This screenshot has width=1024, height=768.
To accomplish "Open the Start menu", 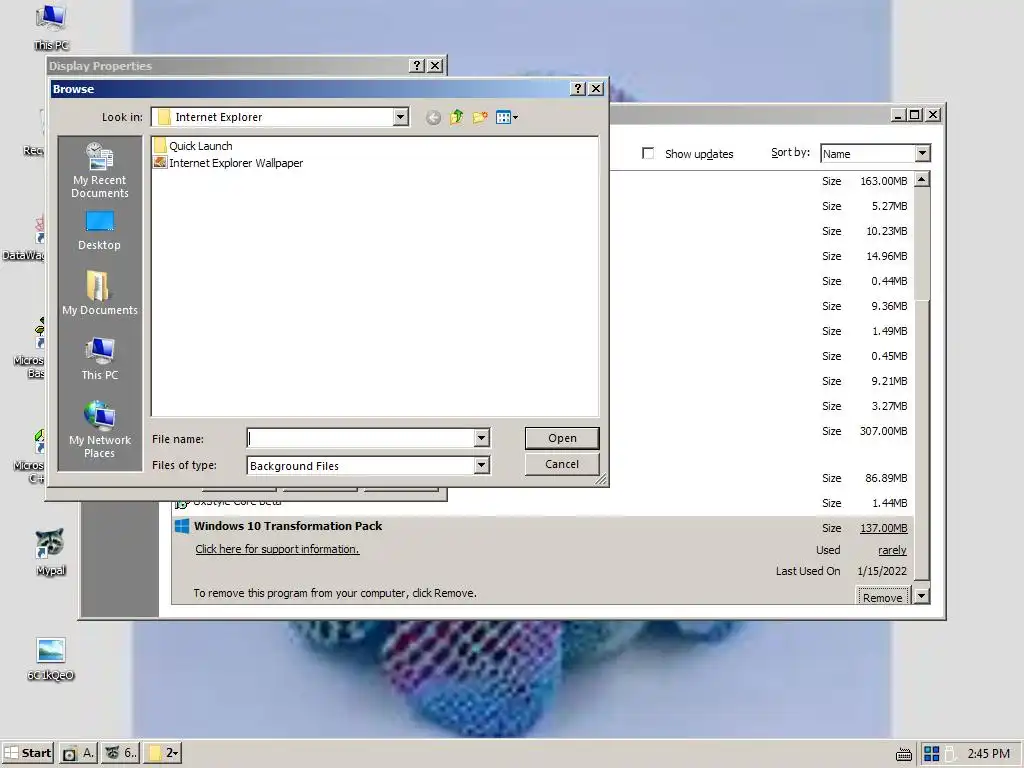I will (27, 753).
